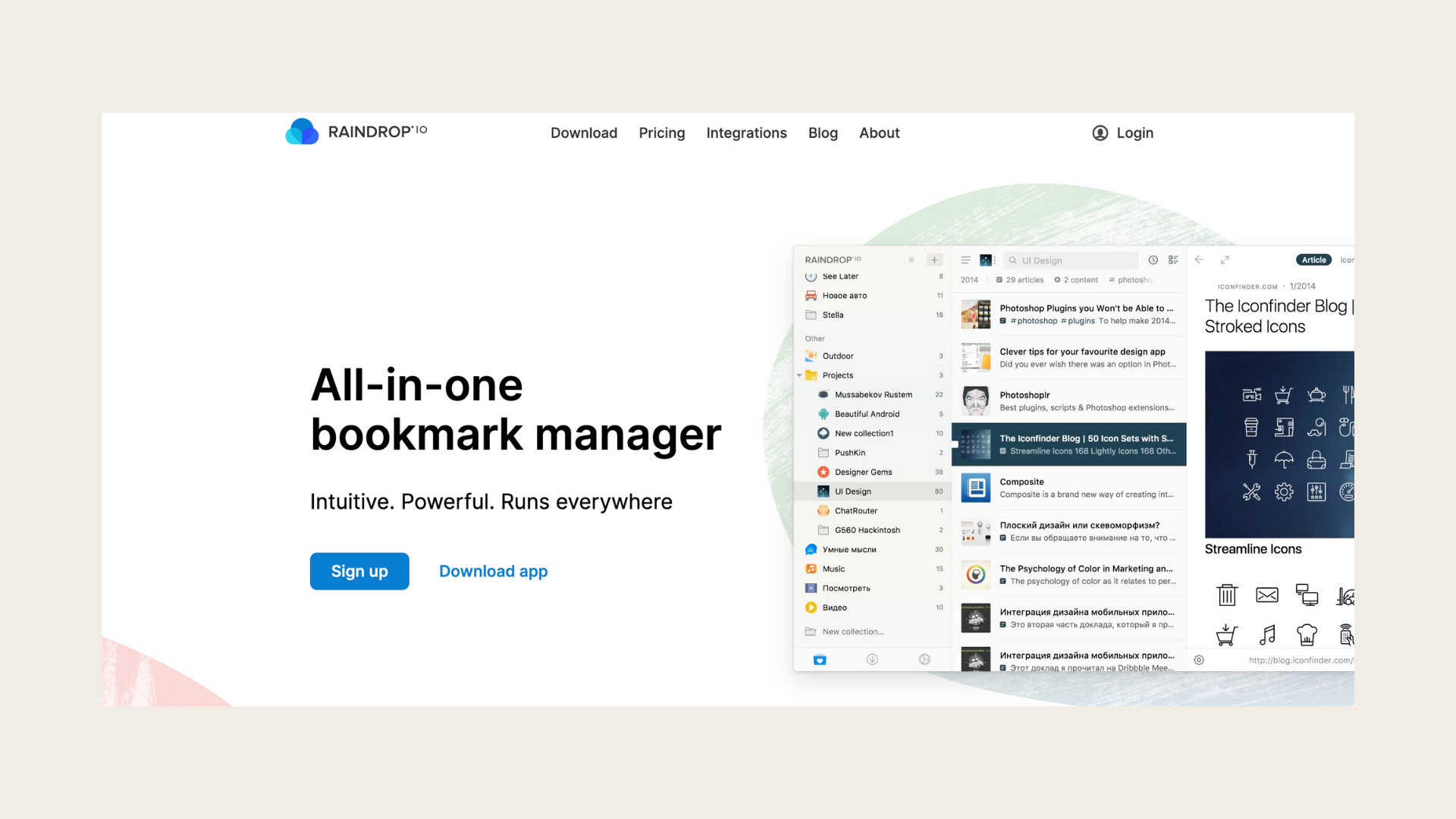Click the Pricing navigation item
The width and height of the screenshot is (1456, 819).
click(662, 132)
